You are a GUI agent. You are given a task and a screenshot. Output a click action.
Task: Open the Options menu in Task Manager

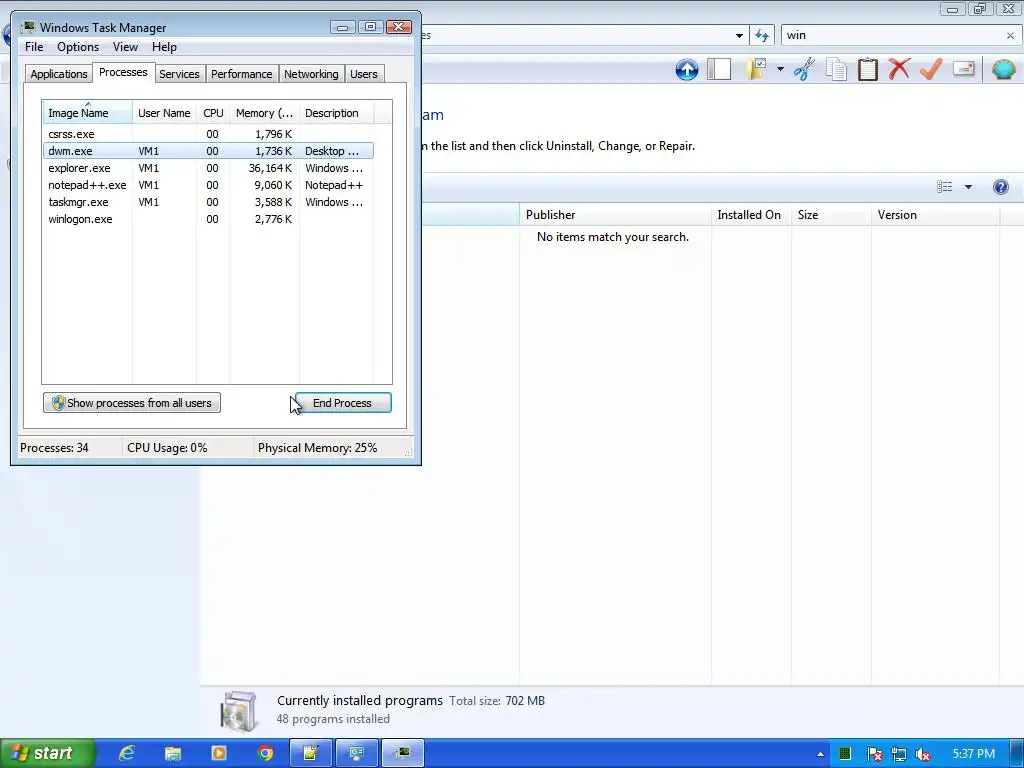78,47
